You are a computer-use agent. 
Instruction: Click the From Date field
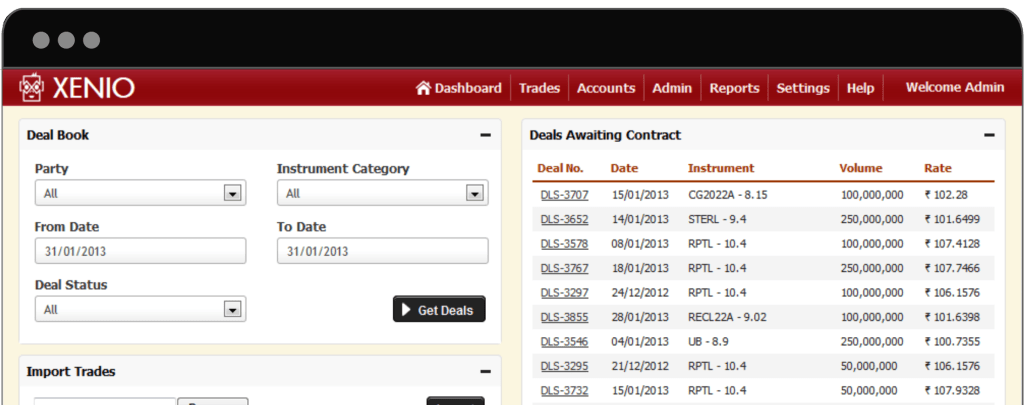coord(140,251)
